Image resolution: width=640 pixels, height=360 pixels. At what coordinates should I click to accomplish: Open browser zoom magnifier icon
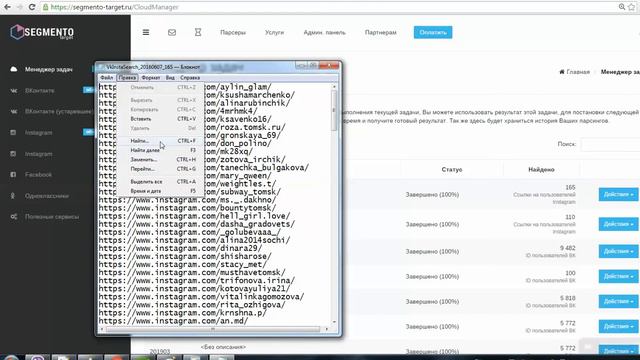click(x=622, y=7)
